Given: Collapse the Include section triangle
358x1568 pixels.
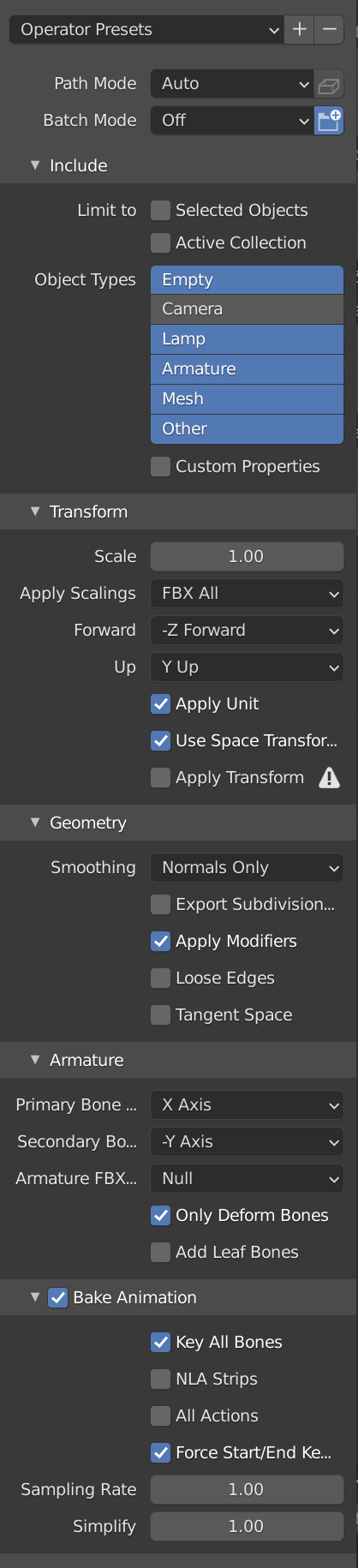Looking at the screenshot, I should (35, 165).
